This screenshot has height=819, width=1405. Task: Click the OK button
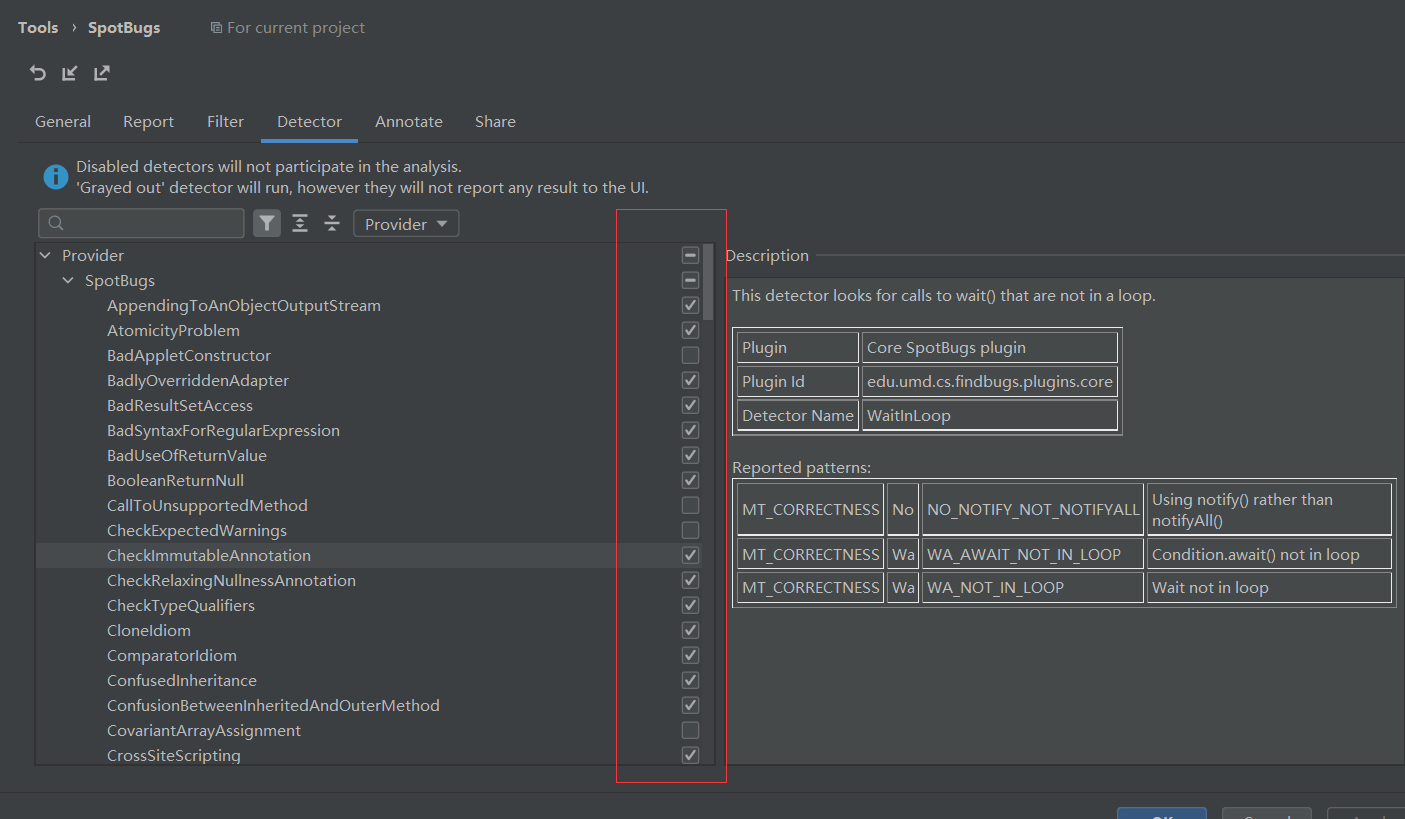(x=1161, y=815)
